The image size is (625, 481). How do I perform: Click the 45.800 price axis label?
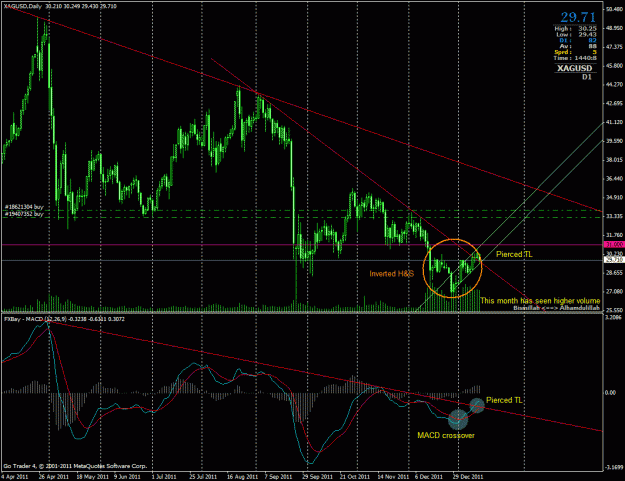coord(614,66)
